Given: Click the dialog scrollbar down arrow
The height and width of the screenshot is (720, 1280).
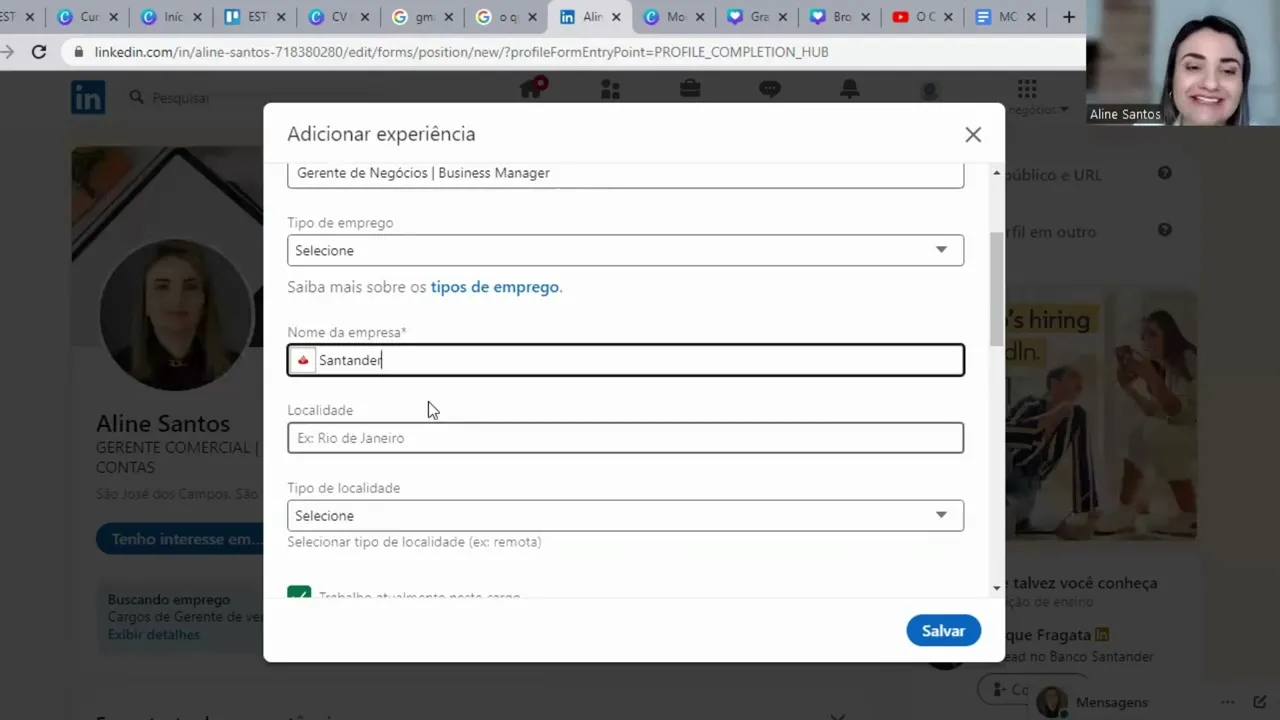Looking at the screenshot, I should [x=996, y=588].
